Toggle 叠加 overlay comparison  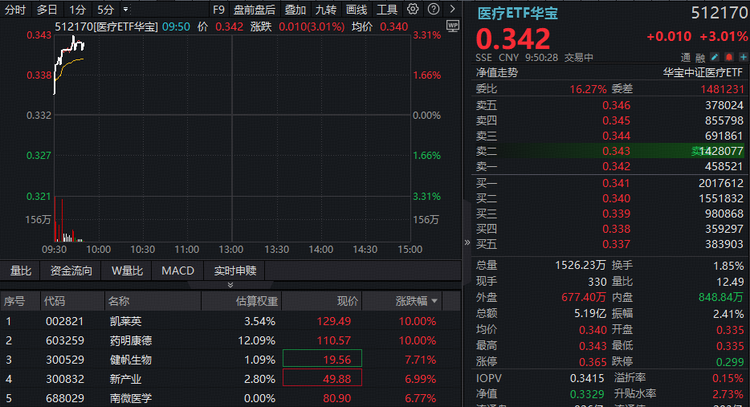[x=295, y=9]
